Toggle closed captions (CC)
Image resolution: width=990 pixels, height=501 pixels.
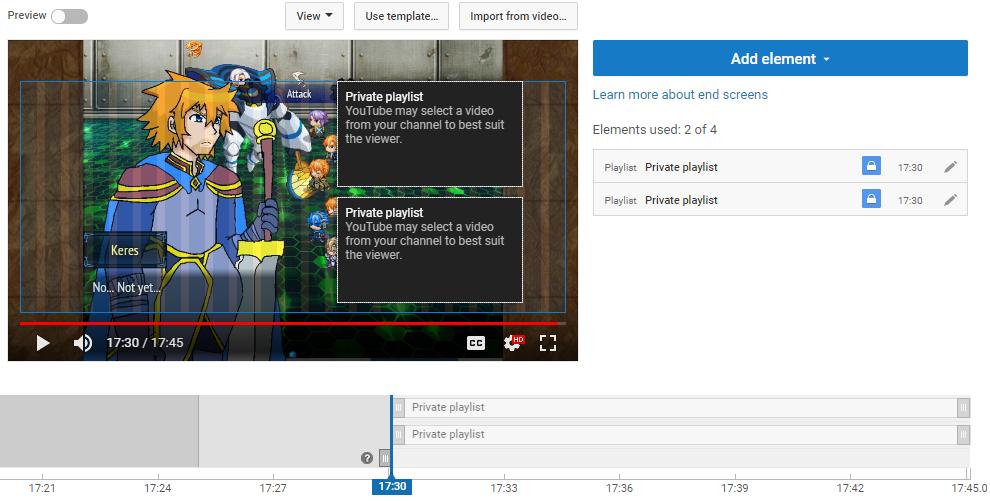click(476, 343)
